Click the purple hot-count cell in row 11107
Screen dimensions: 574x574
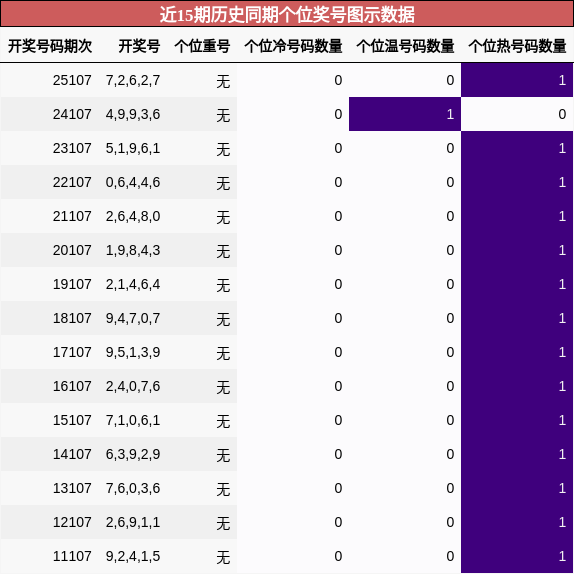tap(517, 557)
